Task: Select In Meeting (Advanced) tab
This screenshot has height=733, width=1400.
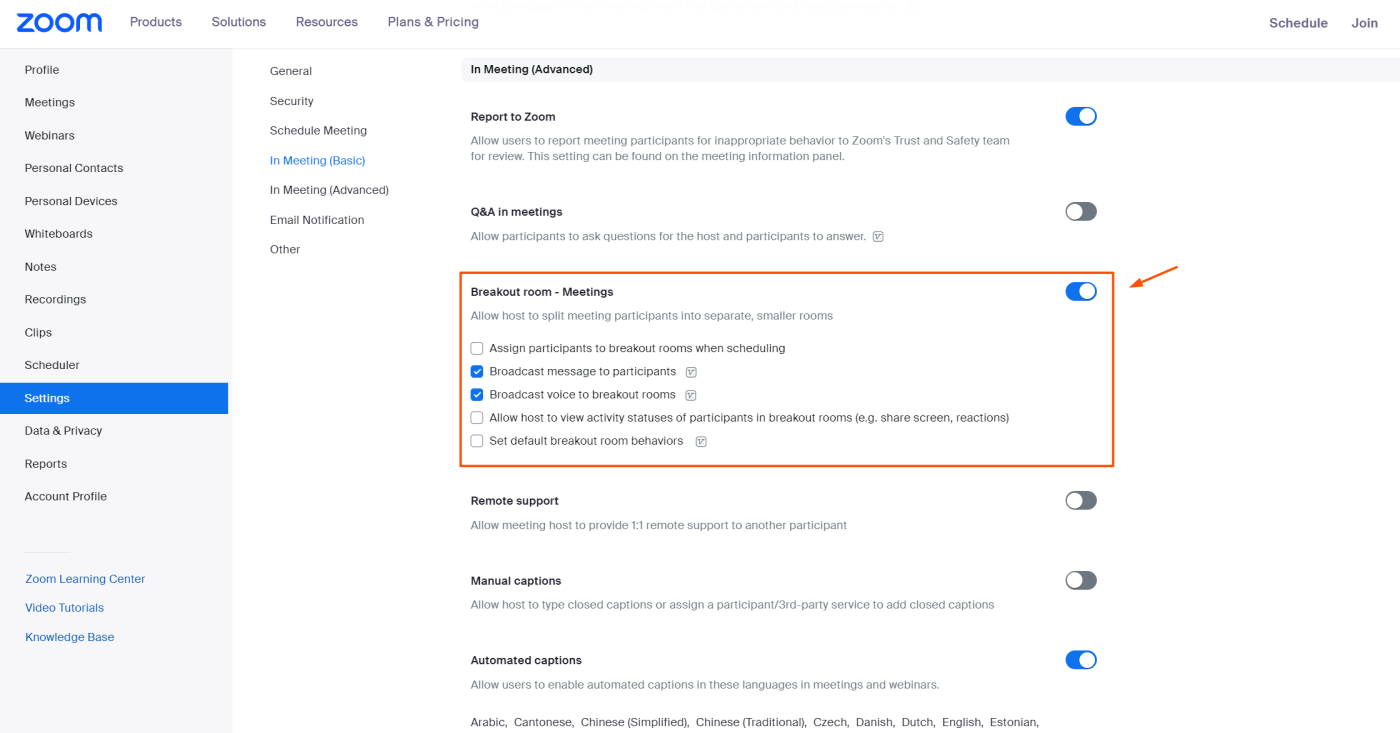Action: pyautogui.click(x=329, y=190)
